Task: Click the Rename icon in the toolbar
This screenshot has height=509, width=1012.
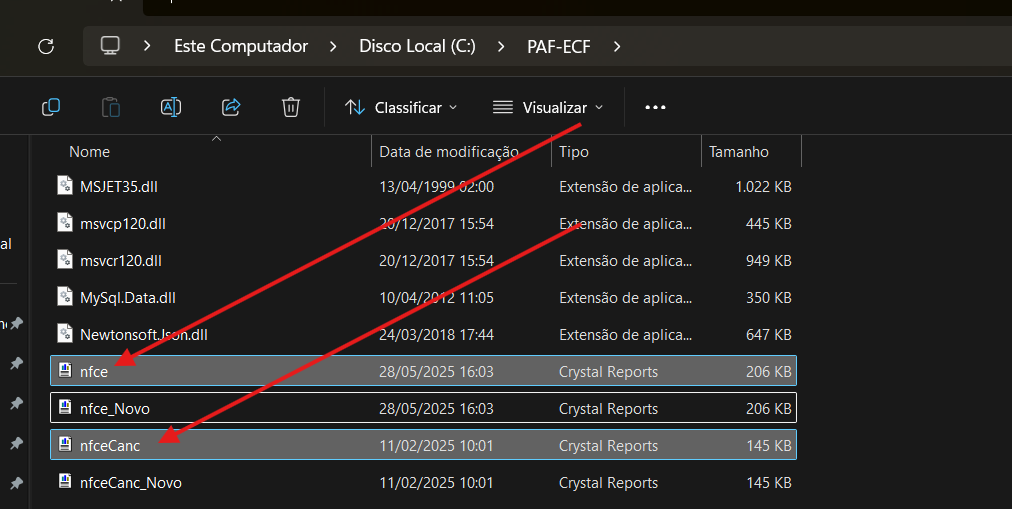Action: click(171, 107)
